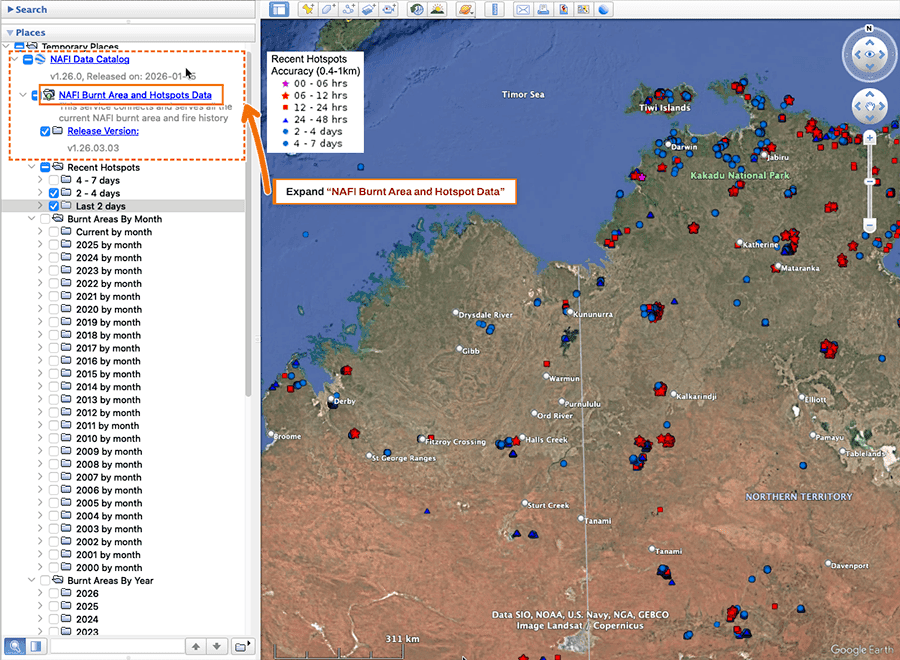
Task: Toggle the places panel layout button
Action: 36,646
